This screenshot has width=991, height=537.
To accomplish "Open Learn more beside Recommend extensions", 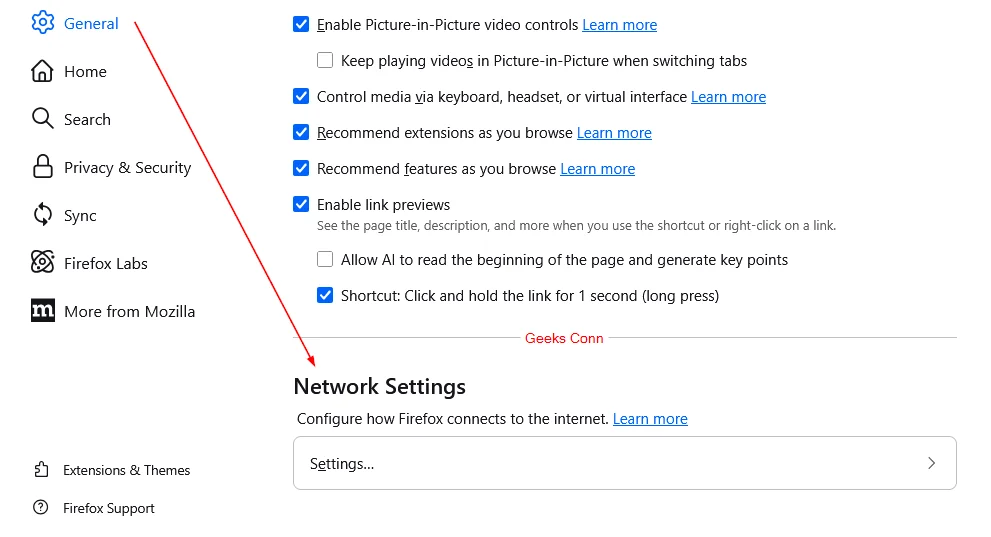I will tap(614, 133).
